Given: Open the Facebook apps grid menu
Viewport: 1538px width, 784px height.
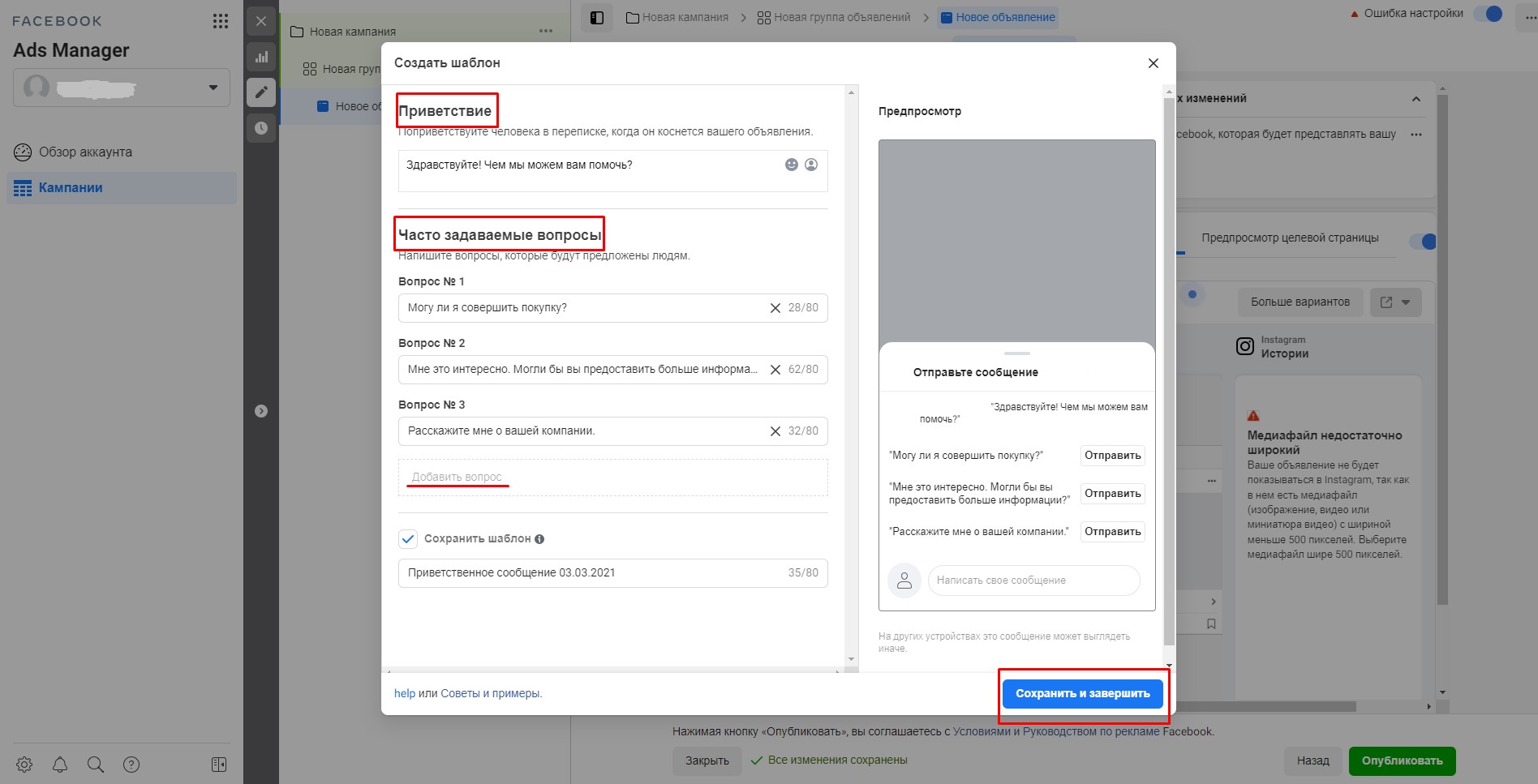Looking at the screenshot, I should click(221, 21).
